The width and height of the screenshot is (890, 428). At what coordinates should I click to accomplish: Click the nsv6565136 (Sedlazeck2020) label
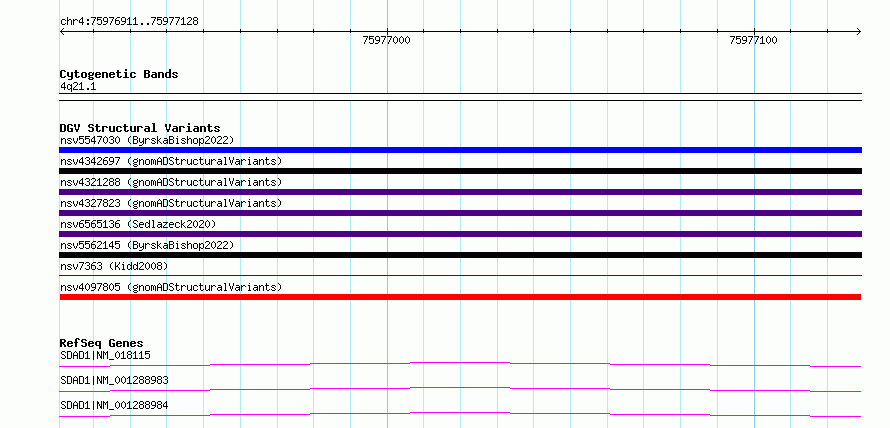click(x=138, y=224)
